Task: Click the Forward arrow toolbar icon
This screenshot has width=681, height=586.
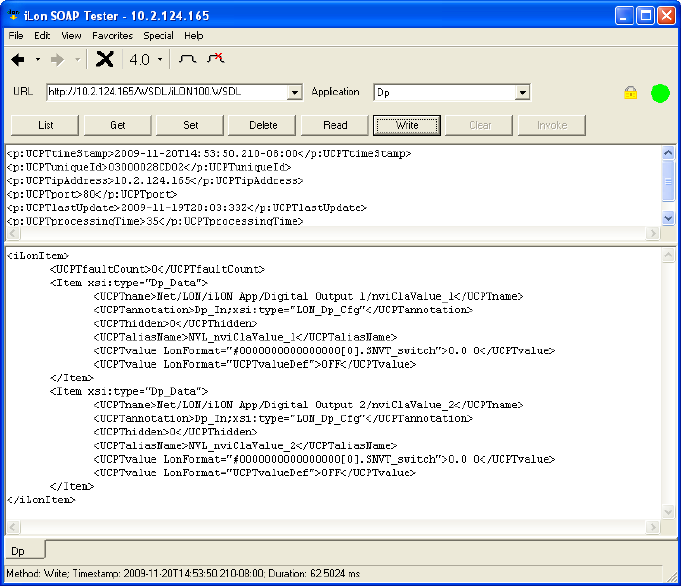Action: 57,60
